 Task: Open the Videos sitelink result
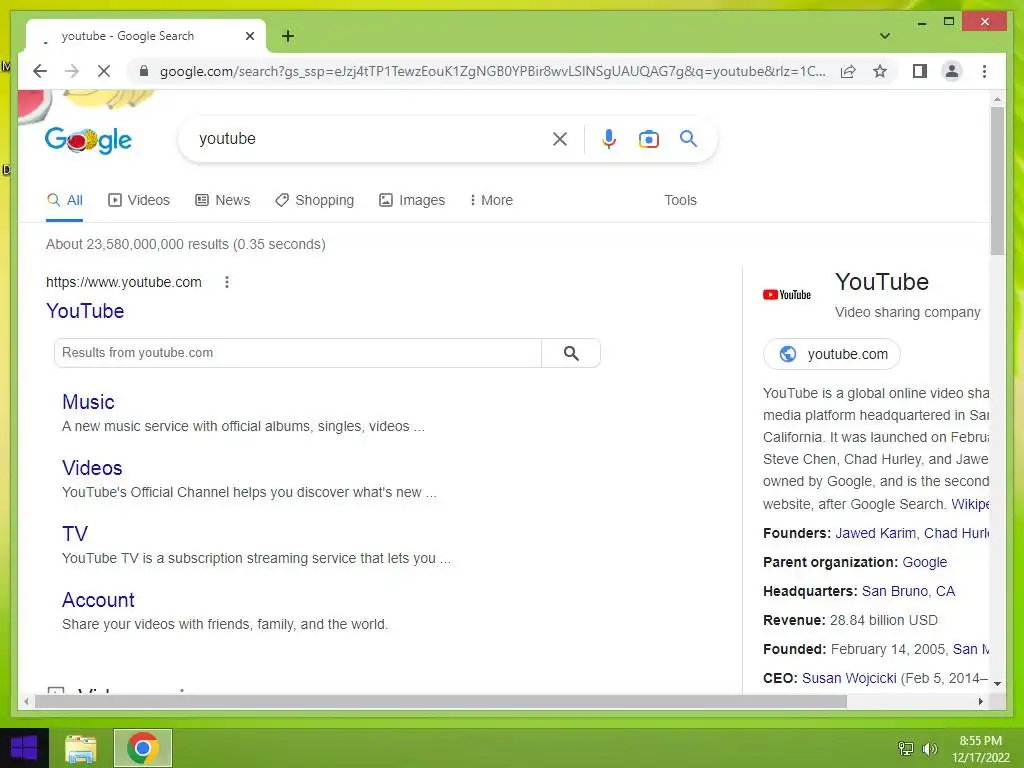(92, 468)
